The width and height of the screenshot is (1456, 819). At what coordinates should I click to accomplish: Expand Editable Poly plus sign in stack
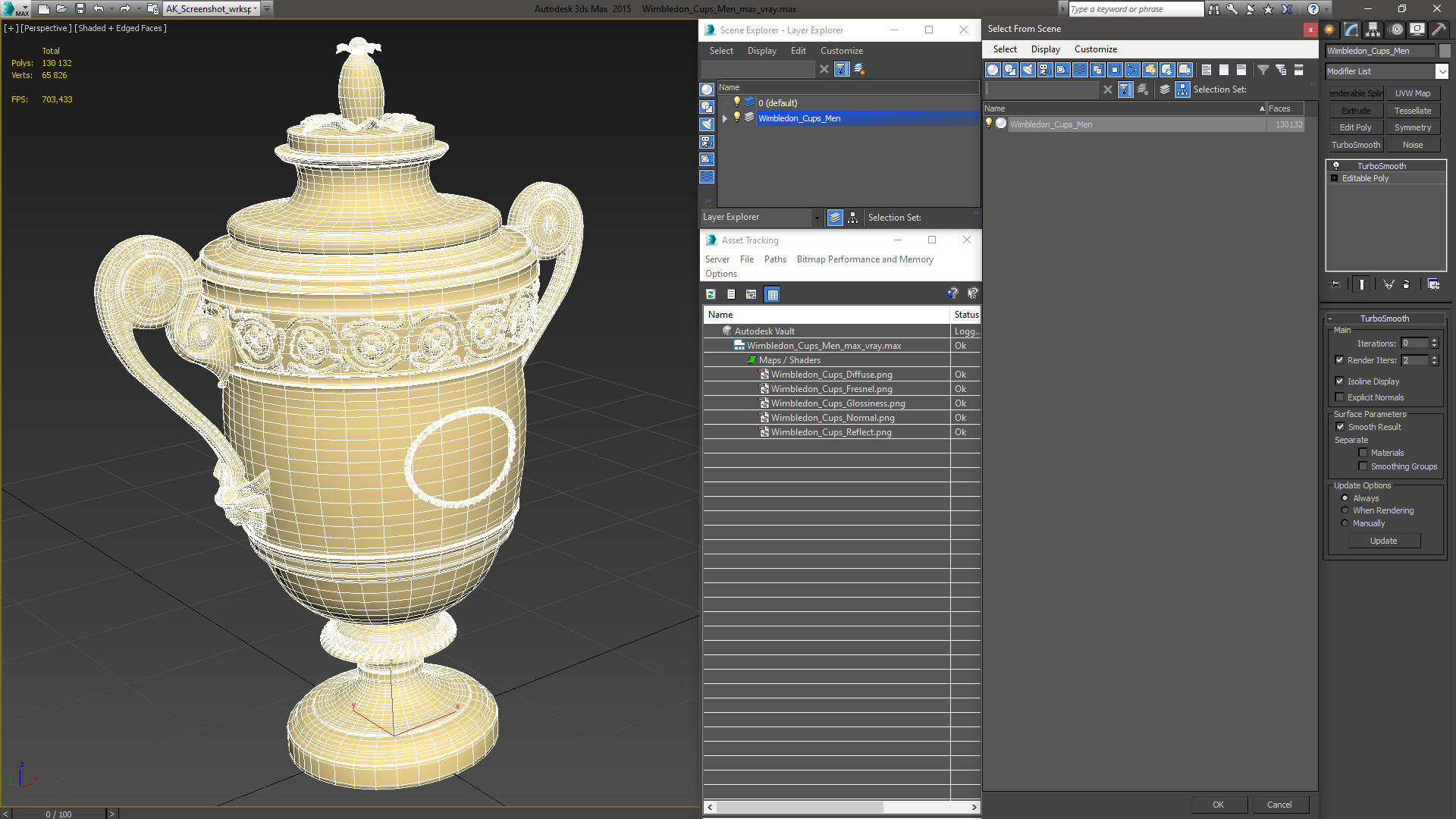1335,178
